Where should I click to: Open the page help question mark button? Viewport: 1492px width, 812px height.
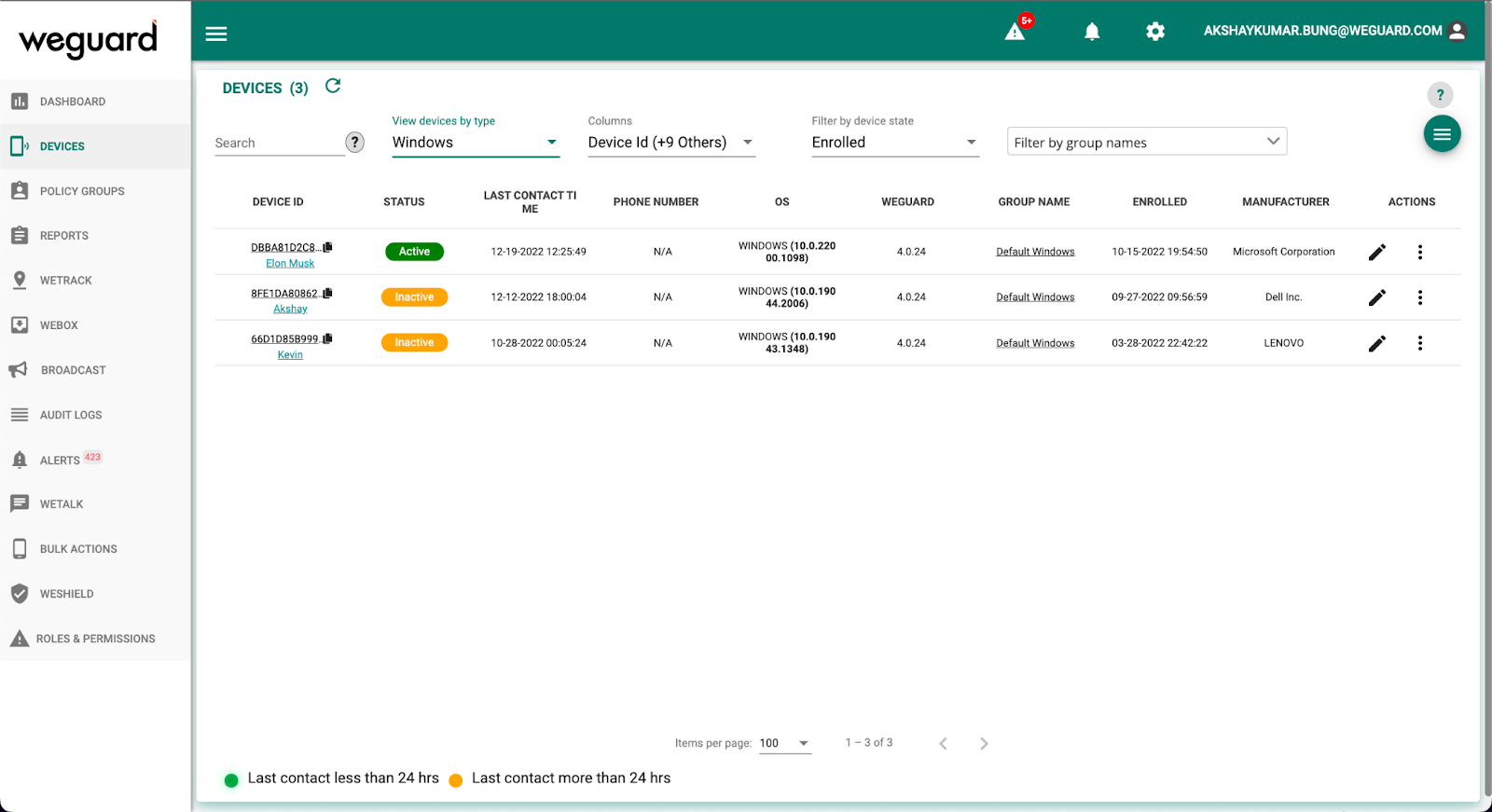point(1440,94)
